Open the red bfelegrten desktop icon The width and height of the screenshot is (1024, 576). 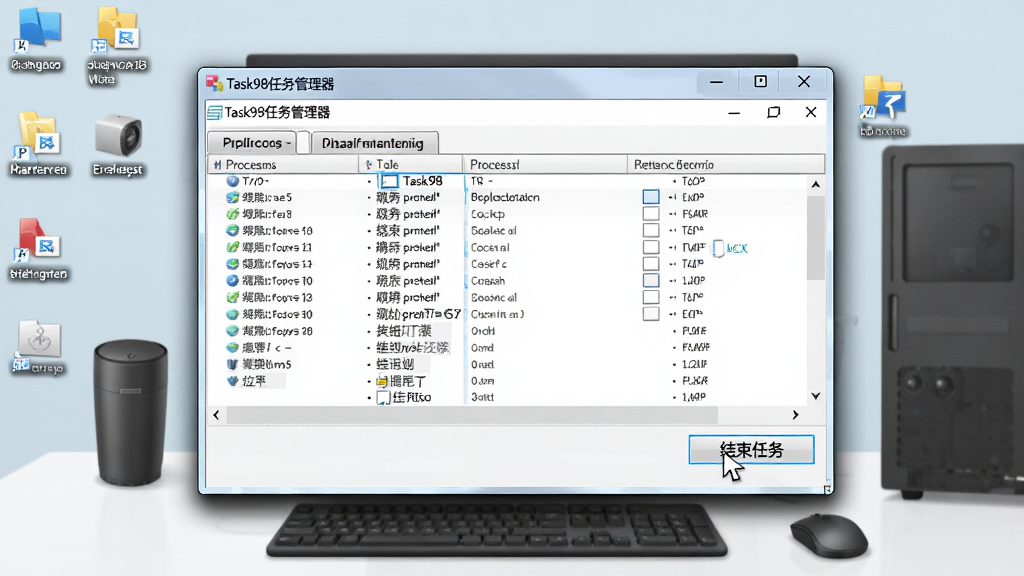37,240
